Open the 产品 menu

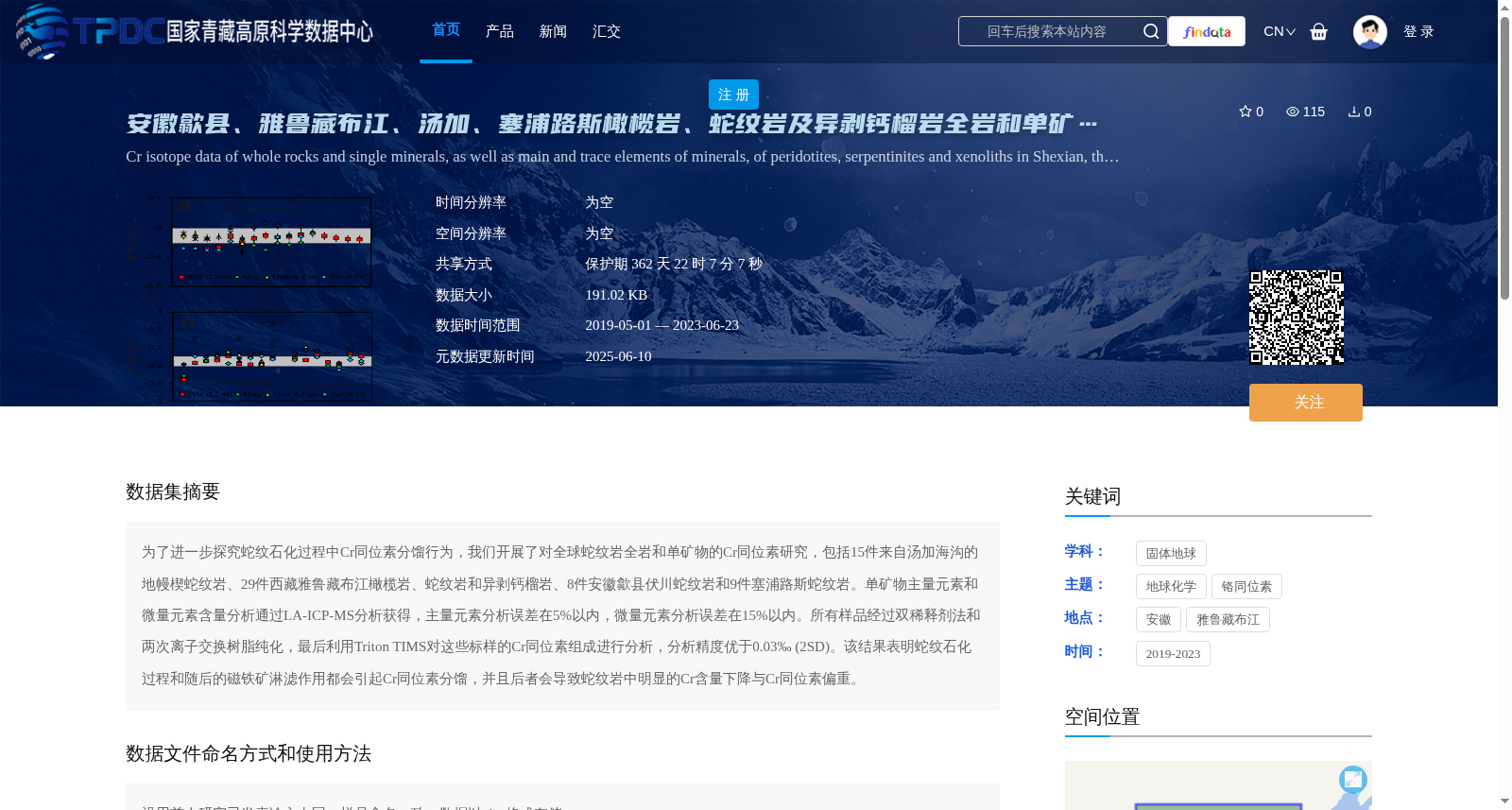tap(500, 31)
